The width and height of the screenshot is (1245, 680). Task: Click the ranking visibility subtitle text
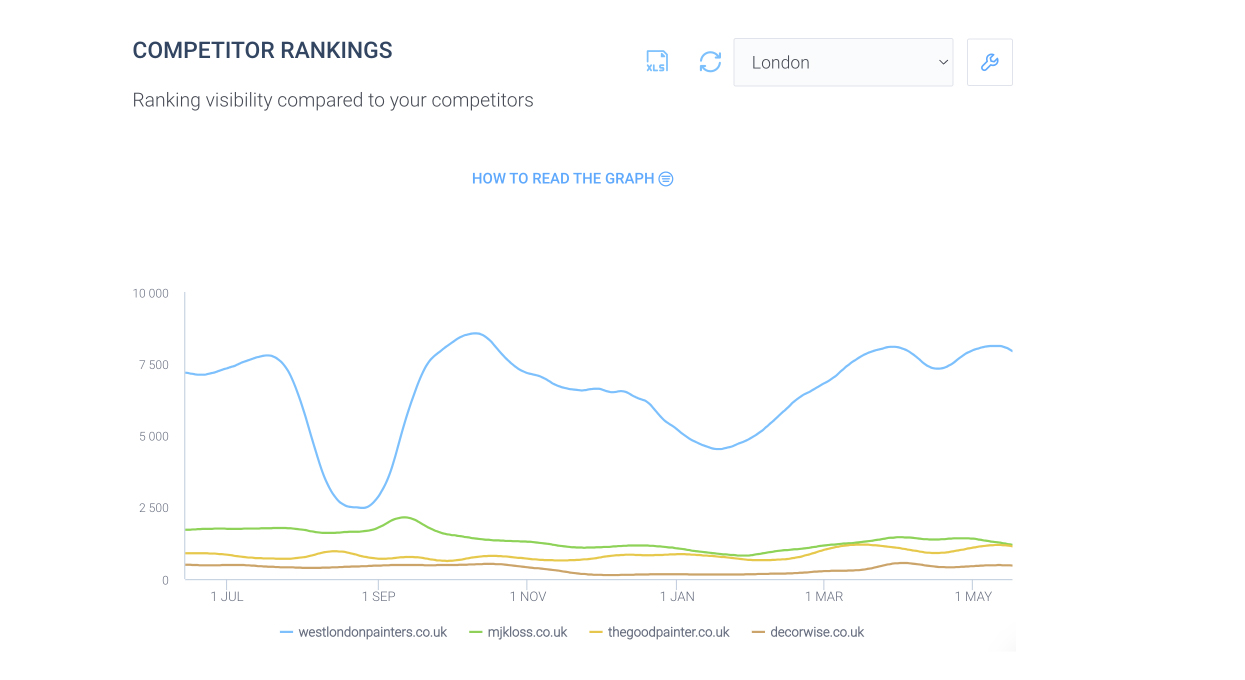333,100
